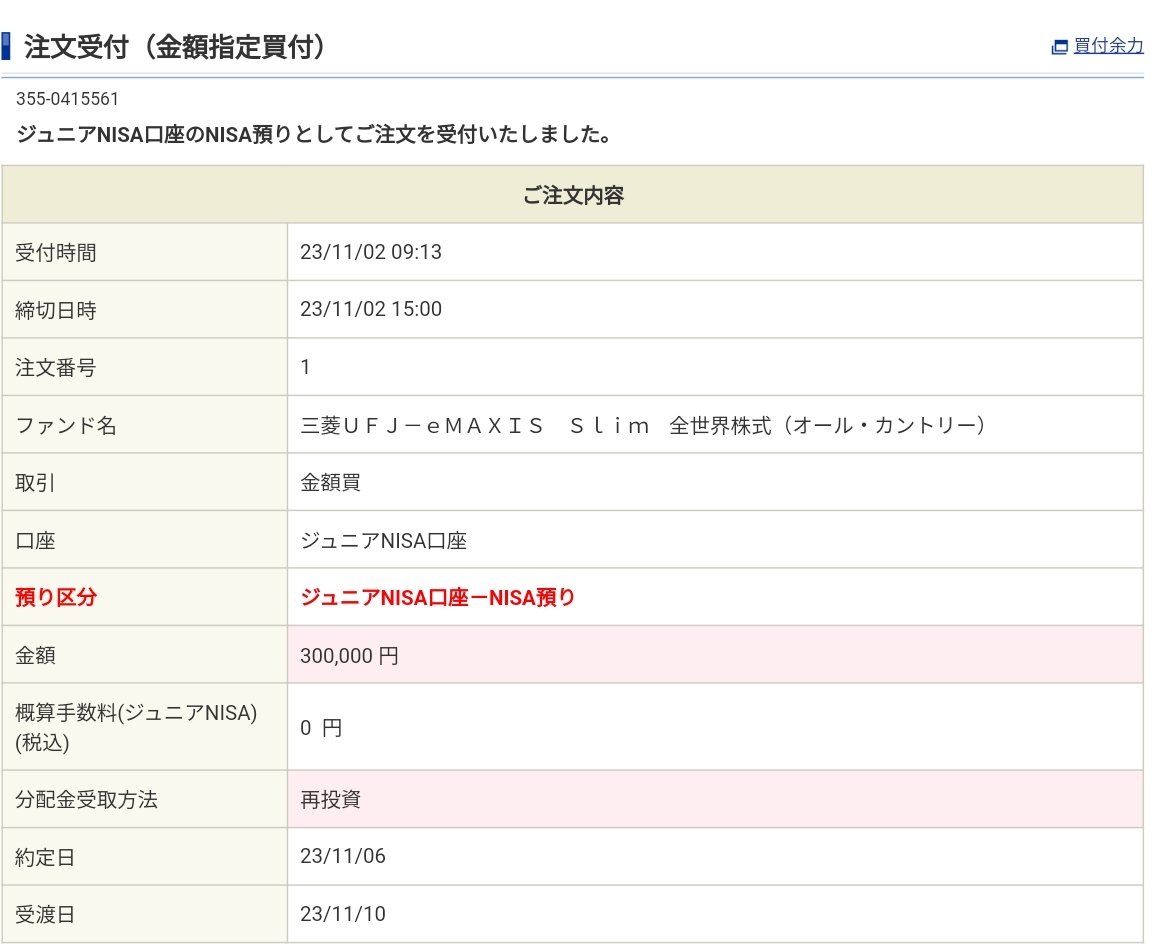Select the 受渡日 label
Viewport: 1172px width, 951px height.
[x=45, y=914]
